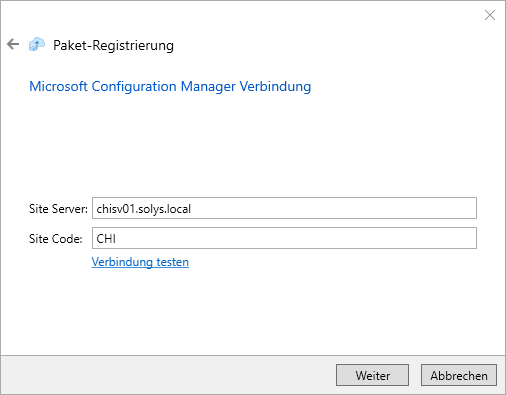Focus the Site Server input field

click(284, 208)
